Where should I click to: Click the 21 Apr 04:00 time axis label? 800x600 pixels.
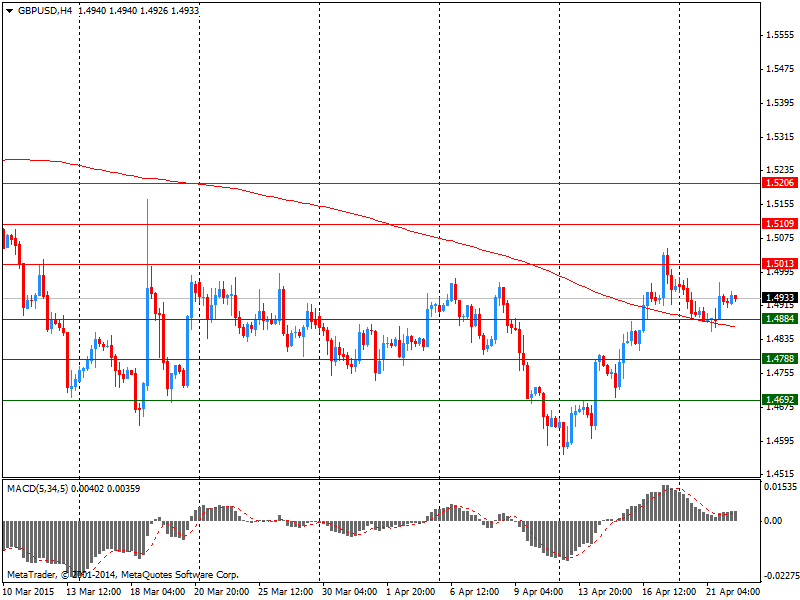733,592
